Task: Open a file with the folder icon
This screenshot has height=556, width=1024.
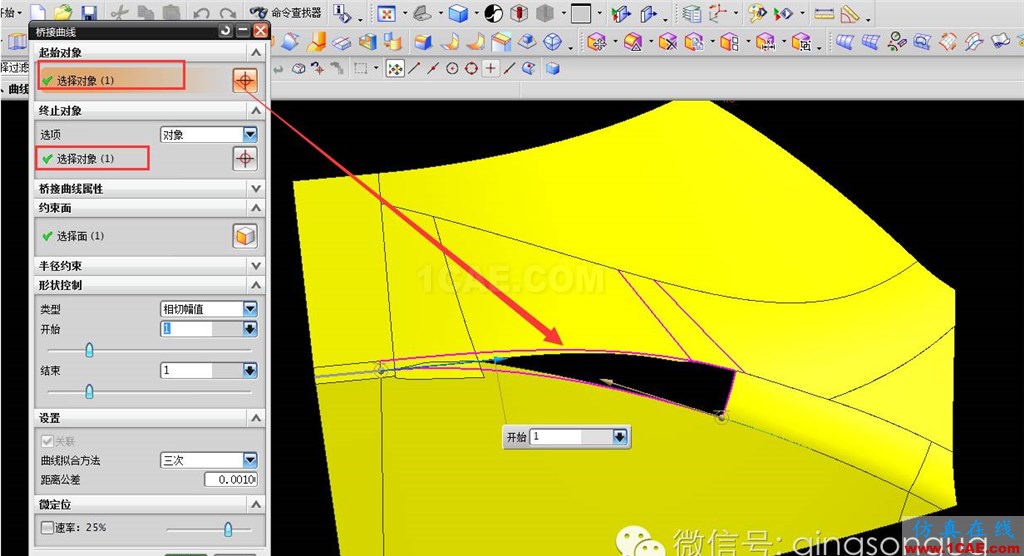Action: [63, 12]
